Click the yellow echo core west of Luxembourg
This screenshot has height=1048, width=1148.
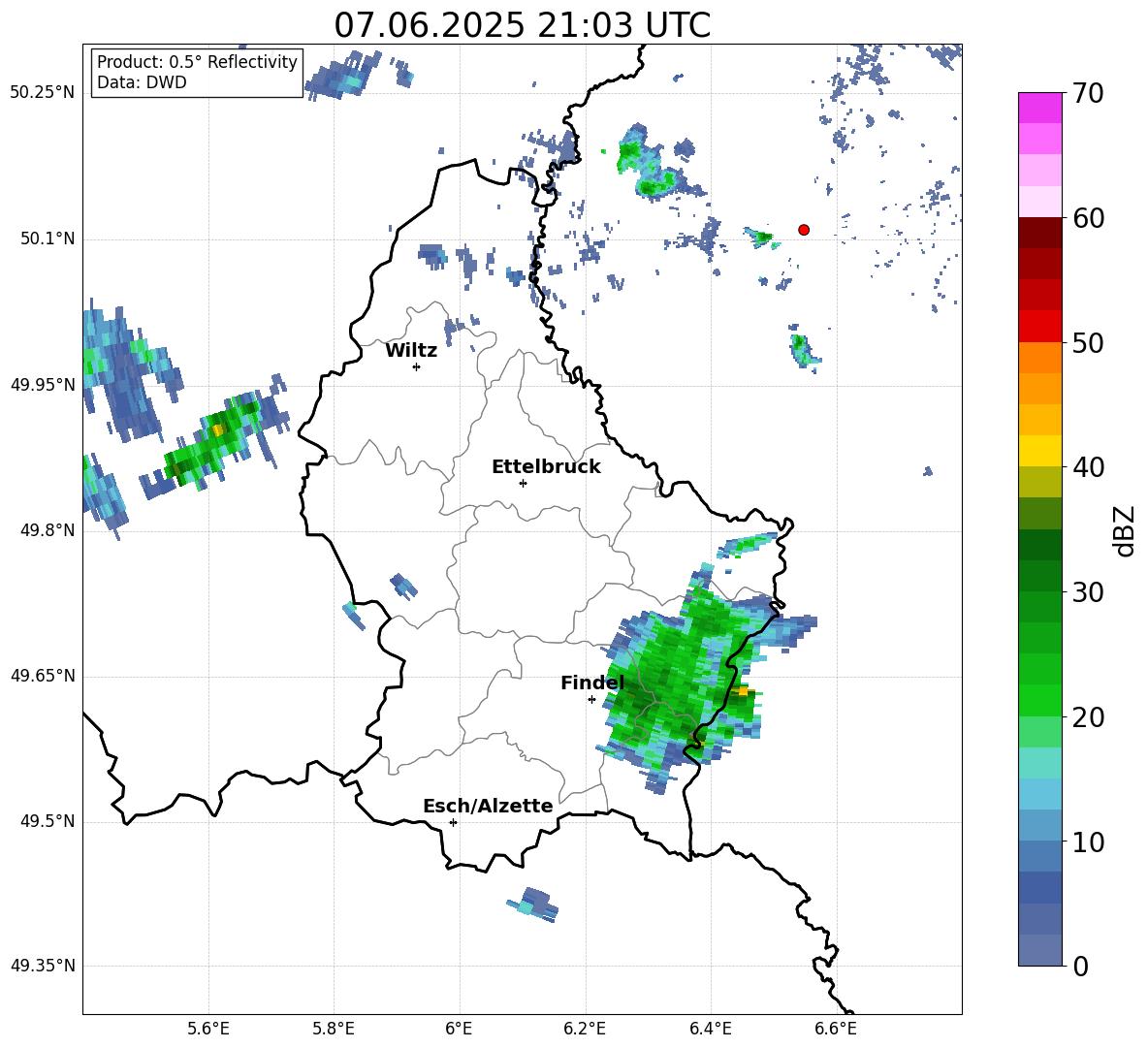(x=217, y=429)
